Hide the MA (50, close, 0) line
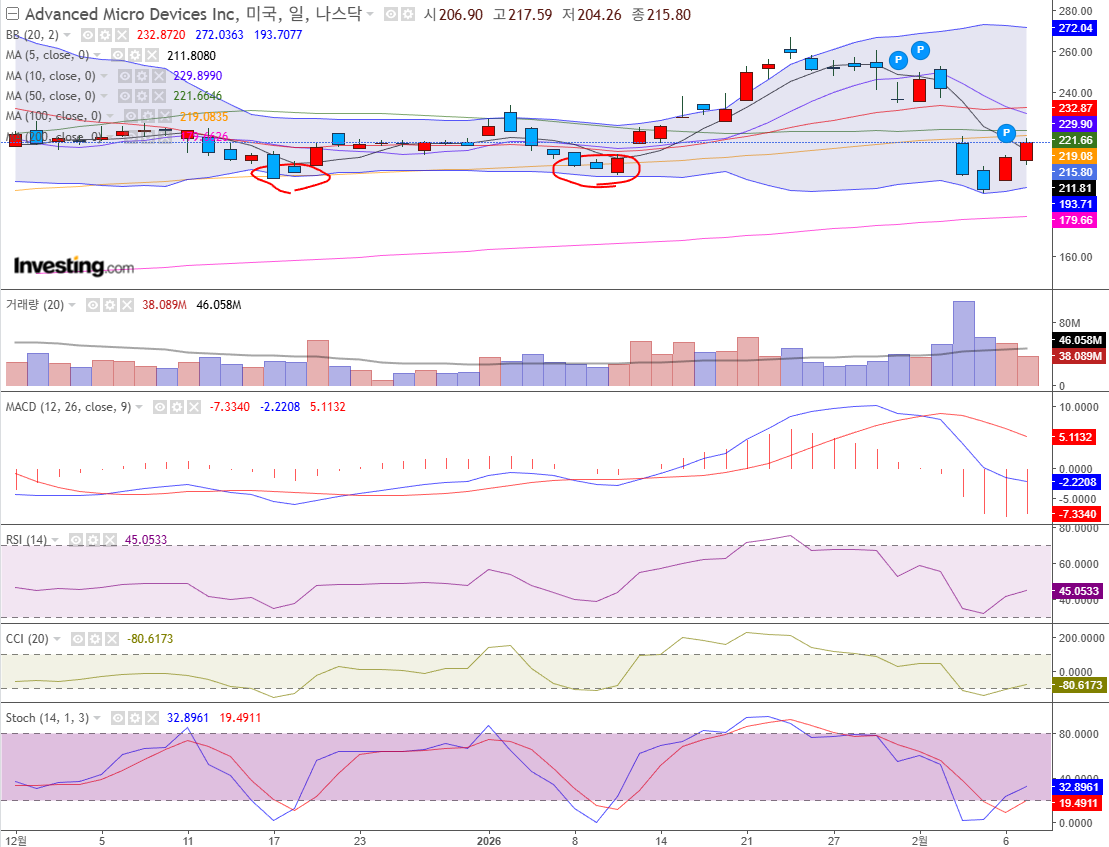 [124, 95]
